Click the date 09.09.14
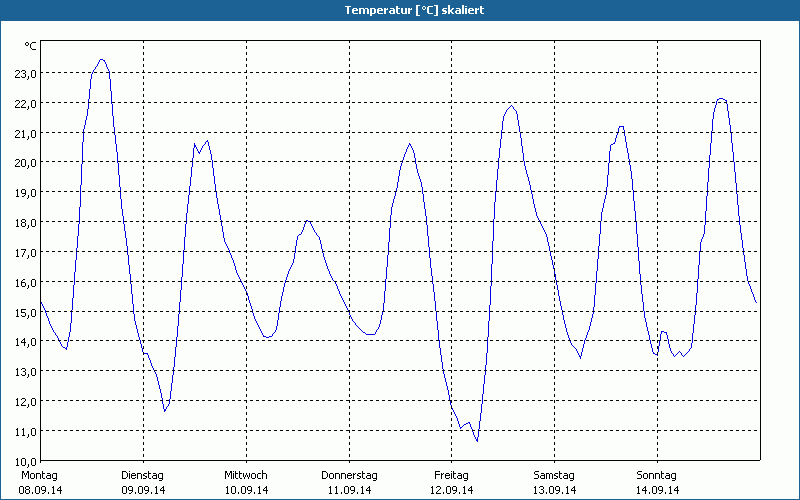 pos(143,490)
